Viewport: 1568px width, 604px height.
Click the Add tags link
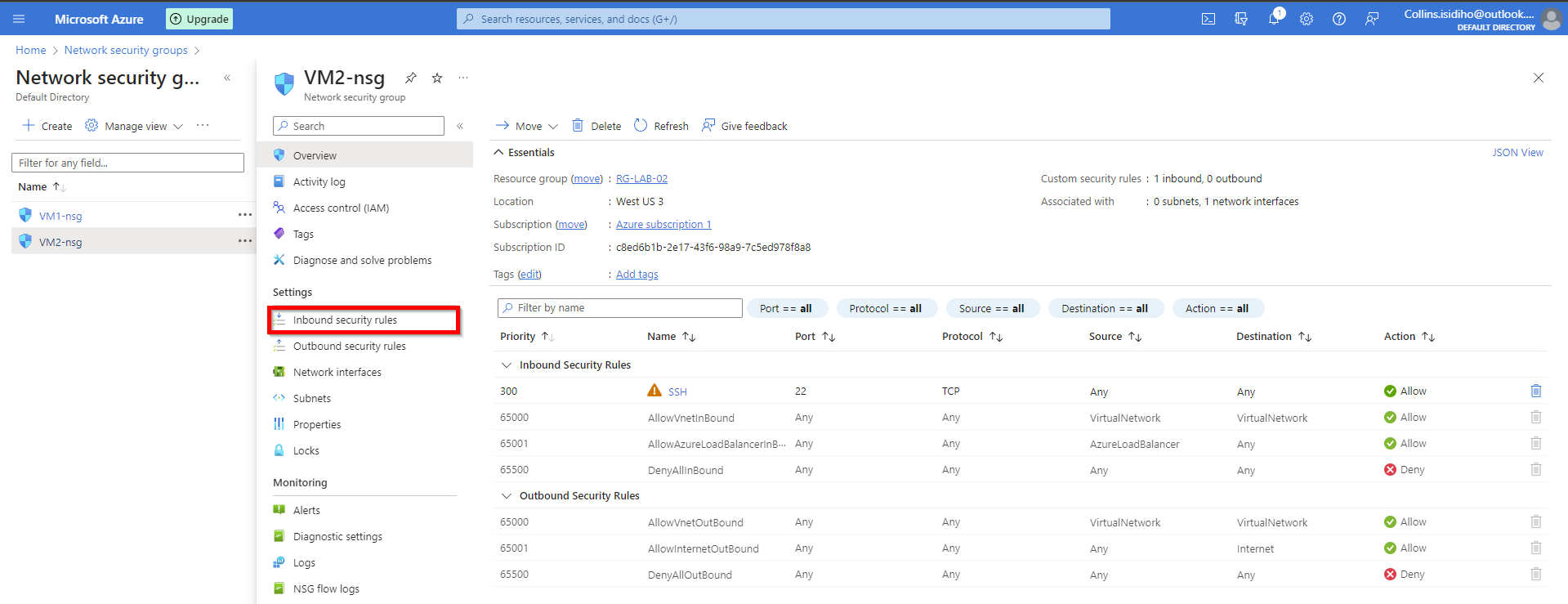click(637, 274)
